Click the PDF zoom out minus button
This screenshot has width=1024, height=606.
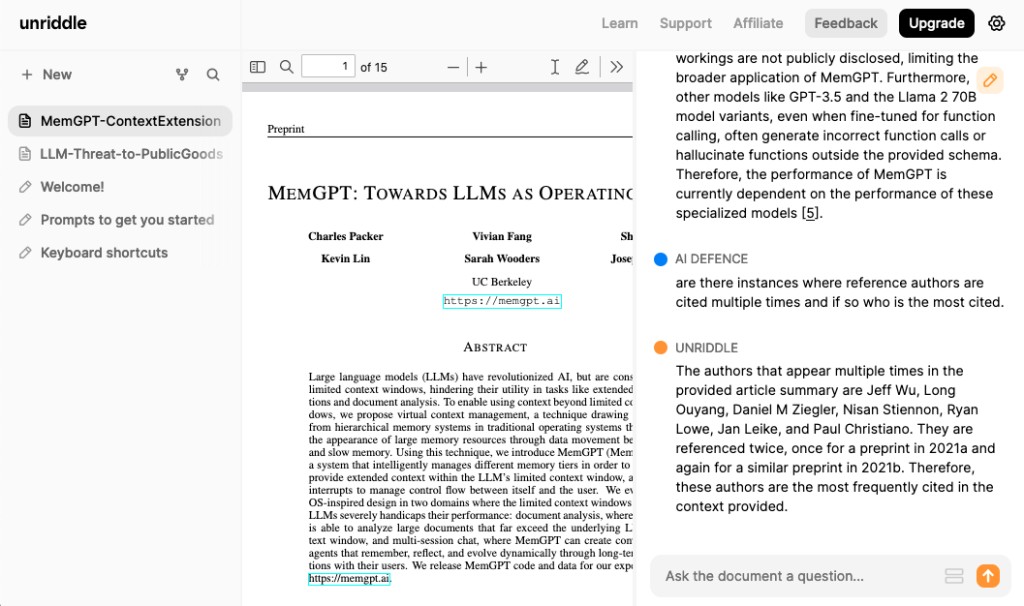453,67
